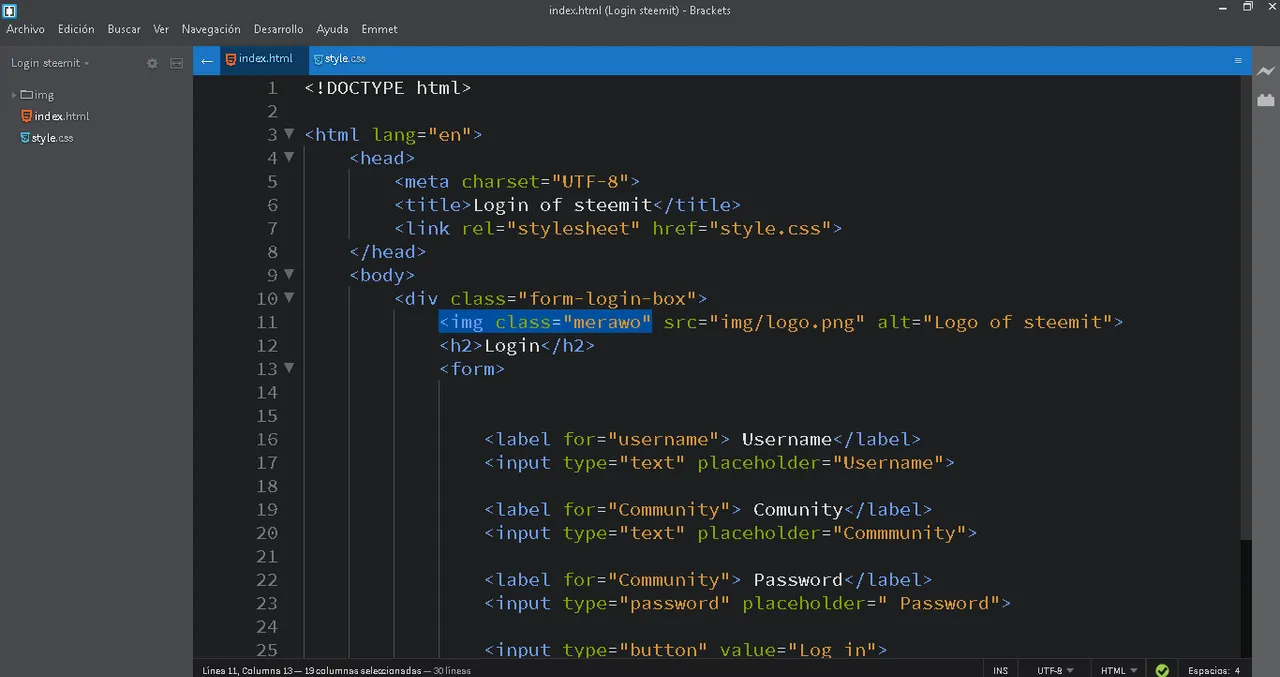Open sidebar settings gear icon
Image resolution: width=1280 pixels, height=677 pixels.
152,63
